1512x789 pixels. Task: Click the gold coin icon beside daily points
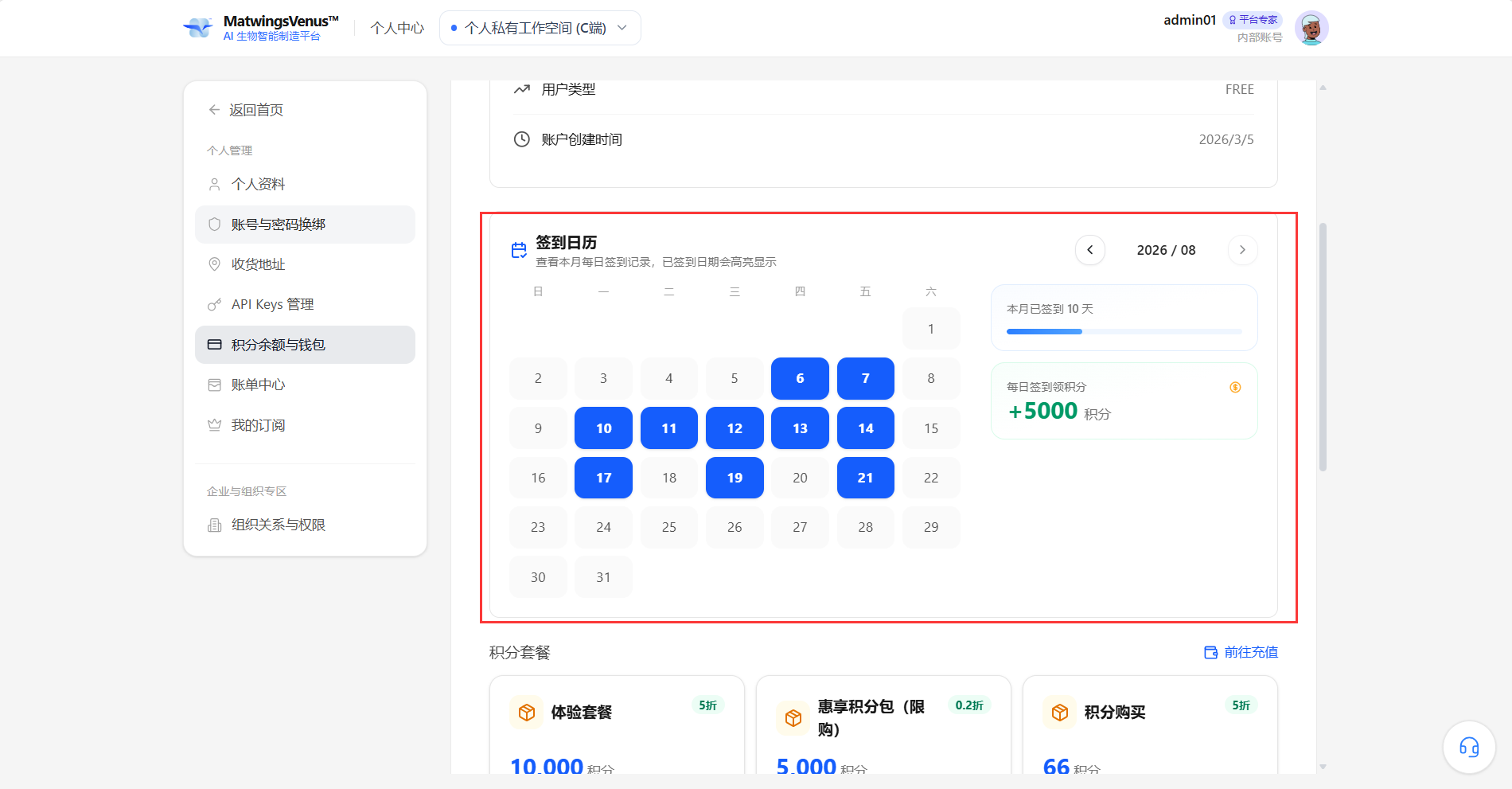click(x=1235, y=387)
